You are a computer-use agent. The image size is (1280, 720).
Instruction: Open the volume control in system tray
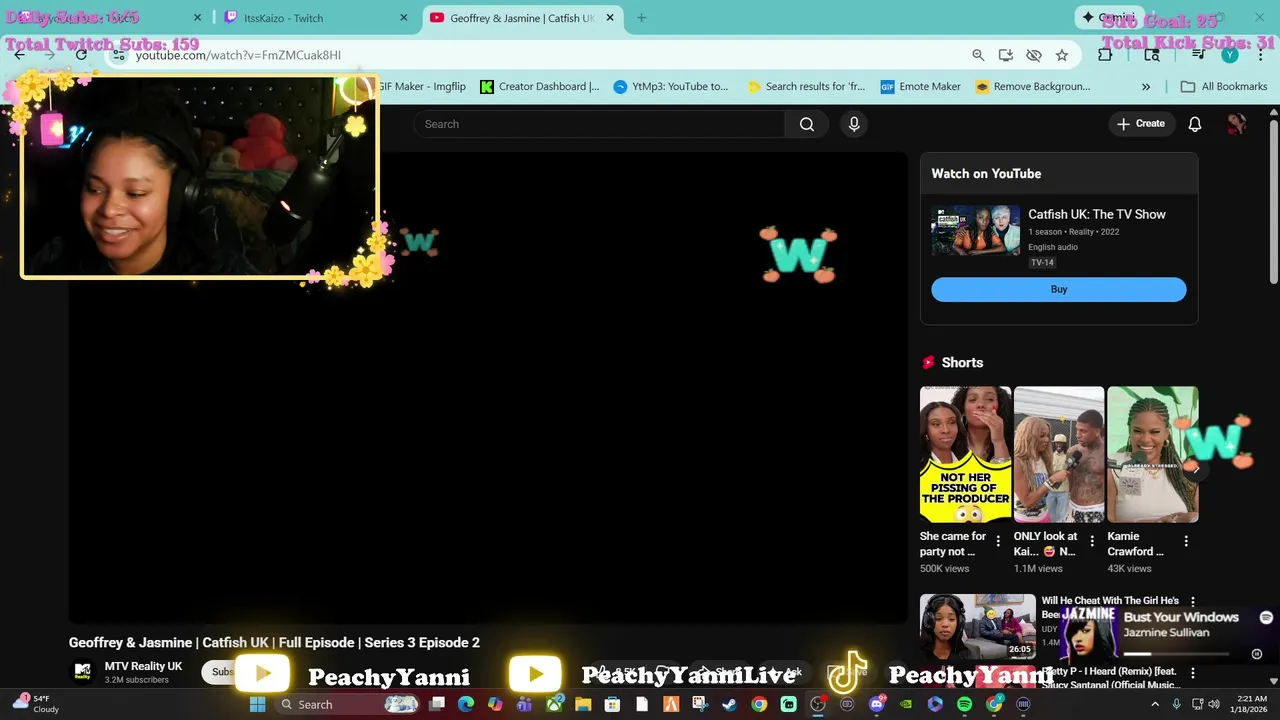coord(1214,704)
